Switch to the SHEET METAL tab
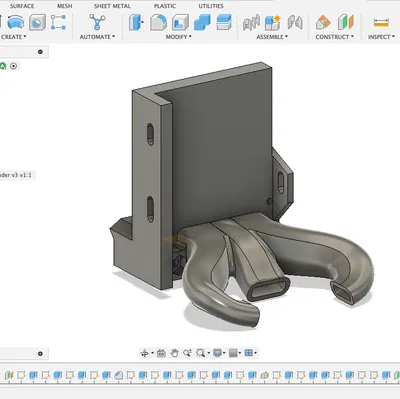The width and height of the screenshot is (400, 399). [112, 6]
